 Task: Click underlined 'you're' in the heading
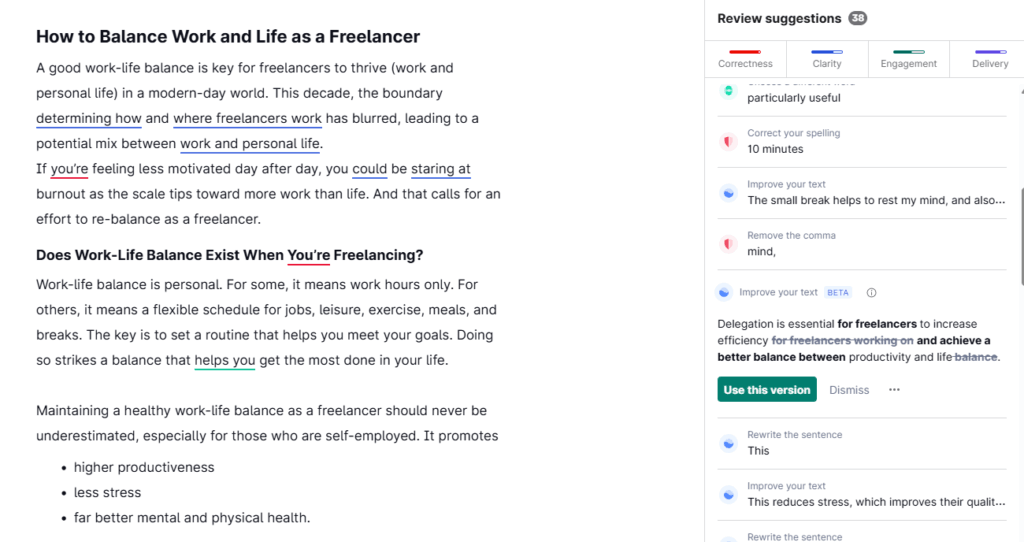click(308, 255)
